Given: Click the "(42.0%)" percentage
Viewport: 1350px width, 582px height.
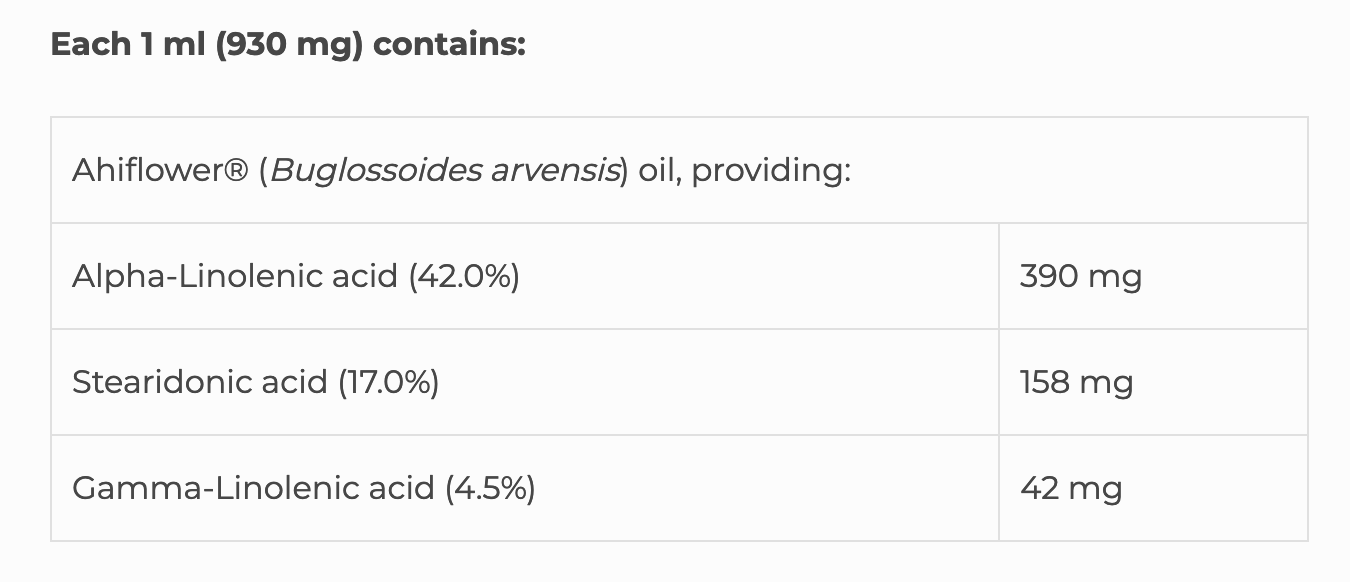Looking at the screenshot, I should (464, 276).
